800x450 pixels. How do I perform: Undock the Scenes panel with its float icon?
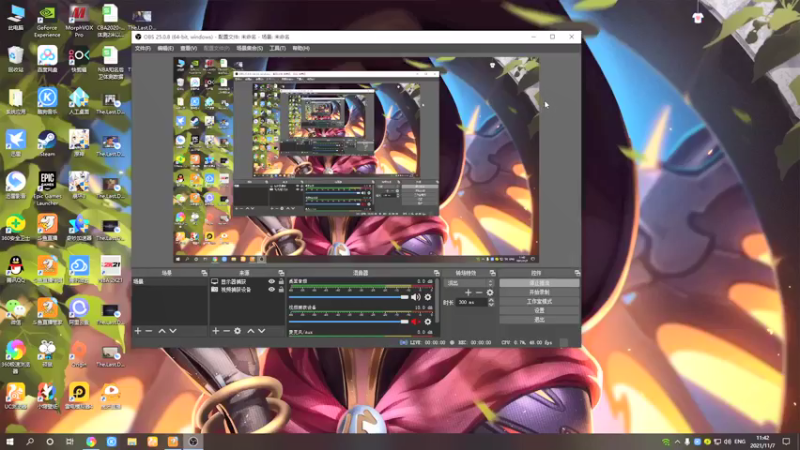[x=204, y=273]
